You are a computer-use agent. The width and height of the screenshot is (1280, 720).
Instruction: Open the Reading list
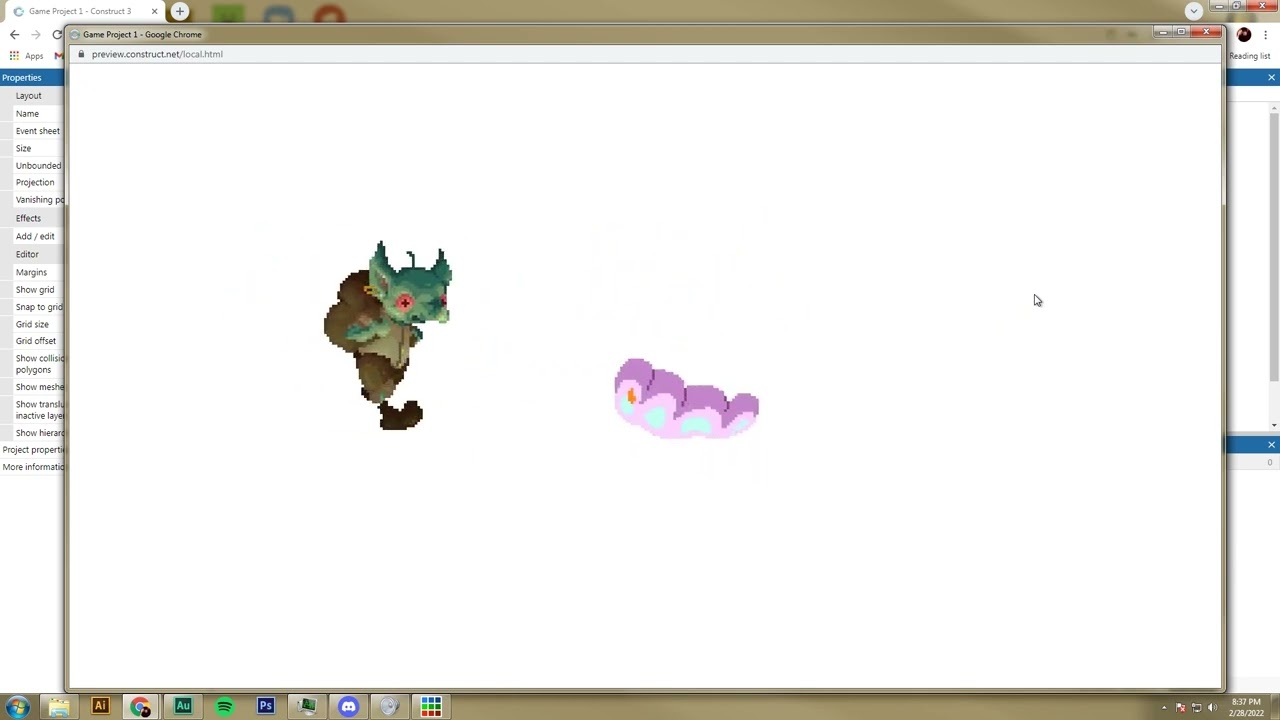(1249, 56)
